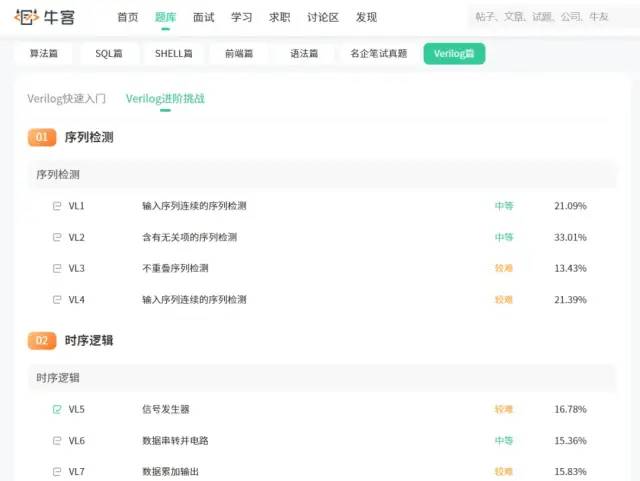Viewport: 640px width, 481px height.
Task: Open 求职 in top navigation
Action: 280,17
